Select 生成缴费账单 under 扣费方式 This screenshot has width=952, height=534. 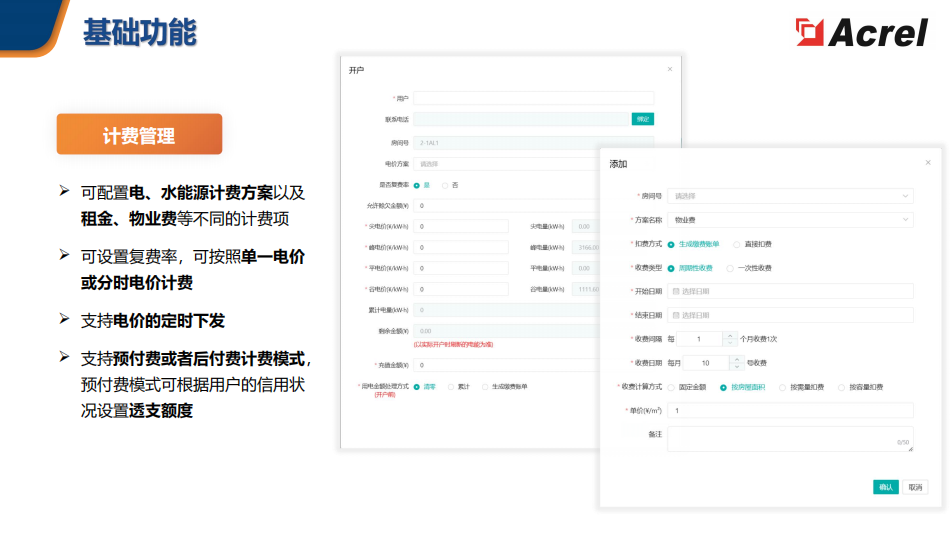(x=693, y=245)
